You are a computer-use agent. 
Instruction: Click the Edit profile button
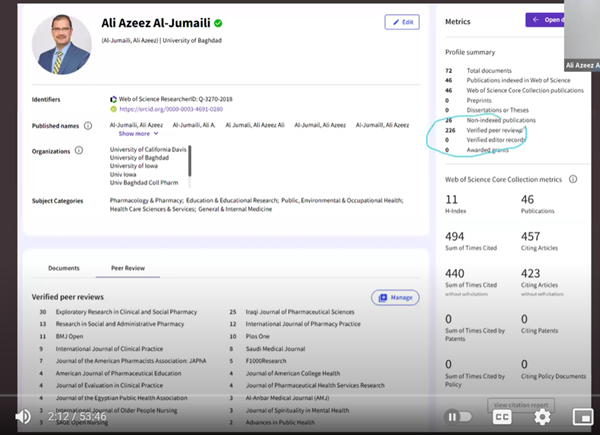402,22
